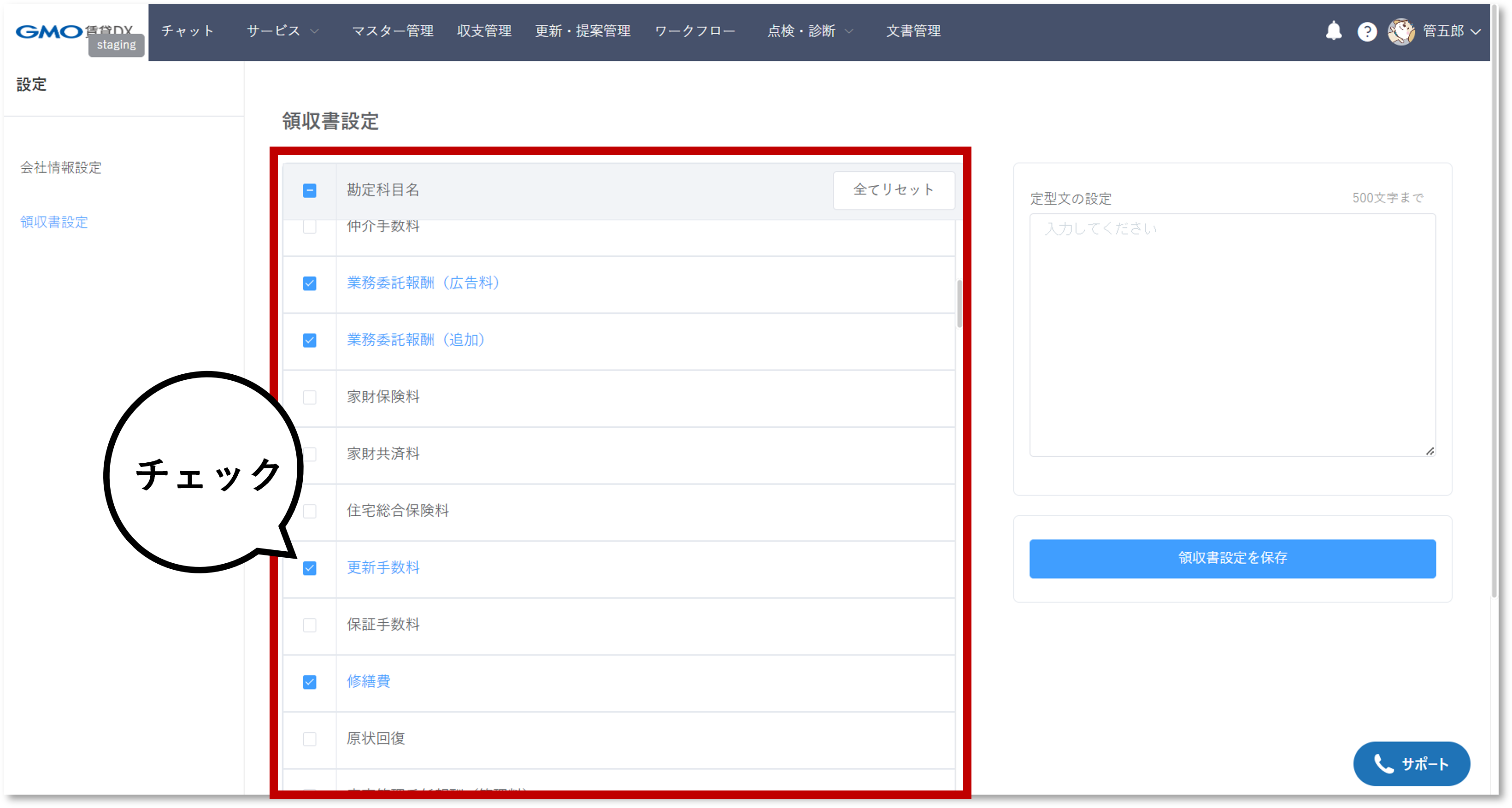This screenshot has width=1512, height=808.
Task: Click into the 定型文の設定 text area
Action: click(x=1232, y=335)
